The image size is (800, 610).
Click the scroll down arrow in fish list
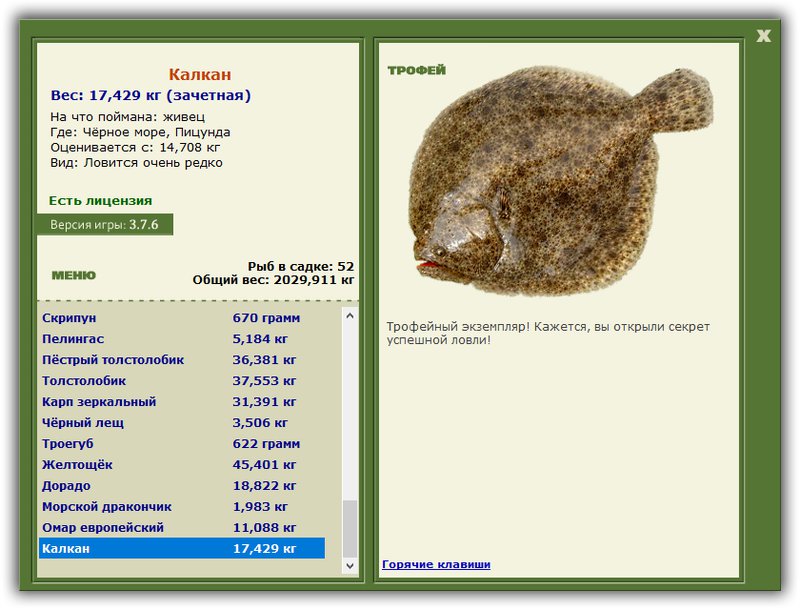[x=350, y=566]
